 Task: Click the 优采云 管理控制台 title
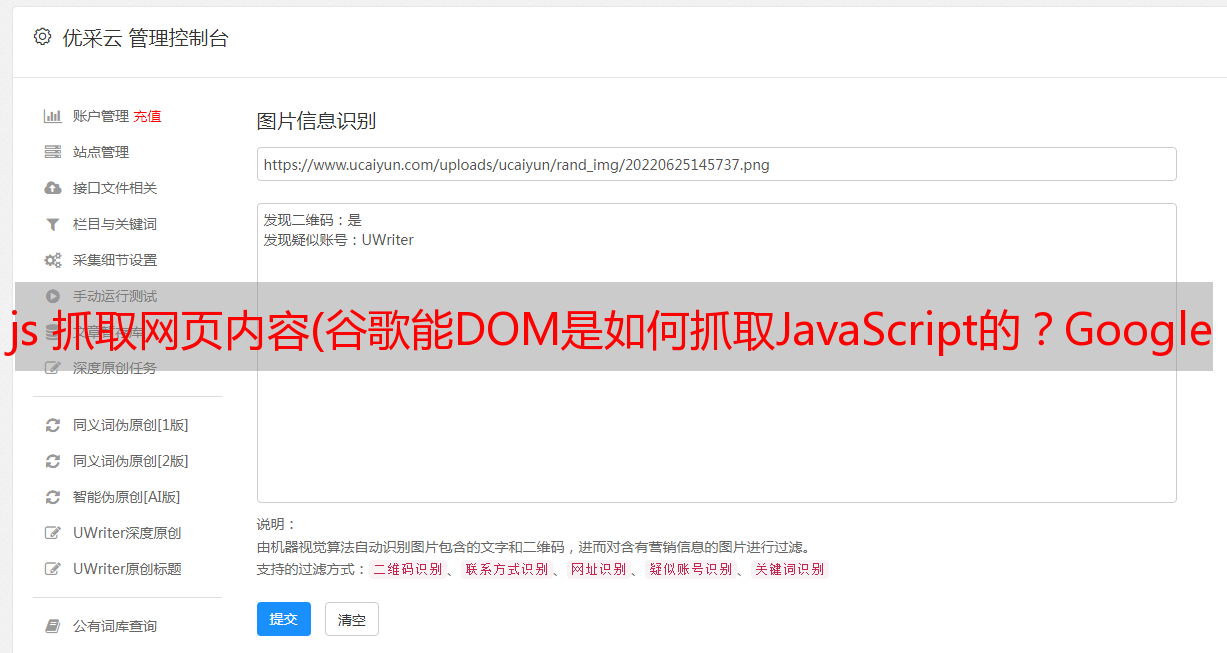click(x=145, y=38)
